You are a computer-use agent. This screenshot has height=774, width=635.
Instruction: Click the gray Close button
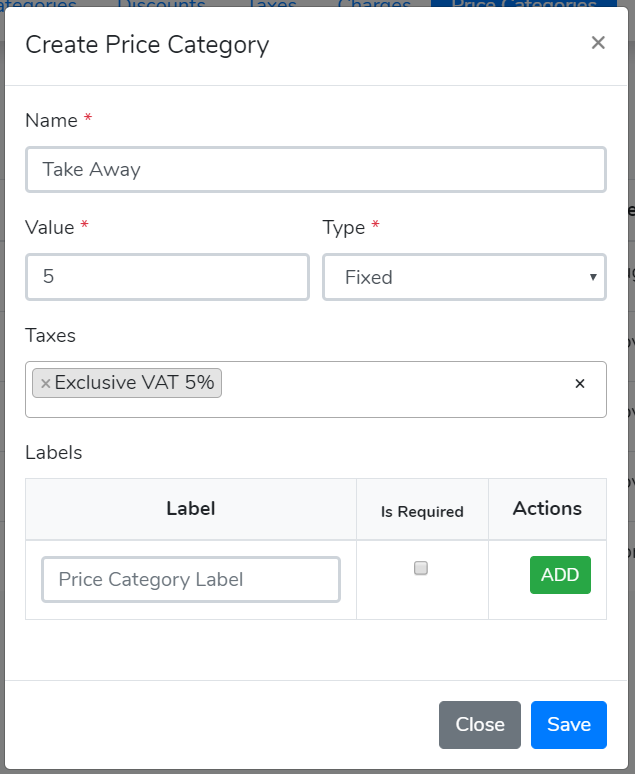479,725
